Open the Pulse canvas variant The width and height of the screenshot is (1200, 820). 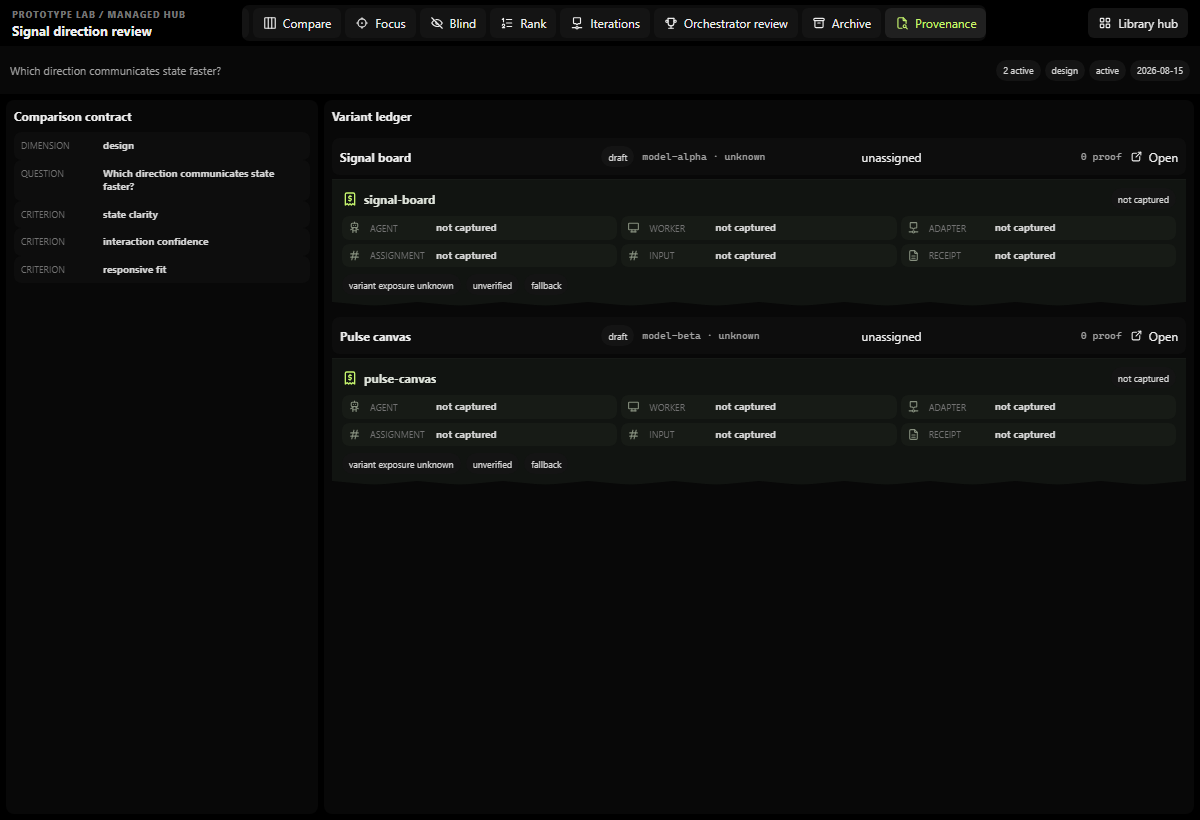(1154, 336)
